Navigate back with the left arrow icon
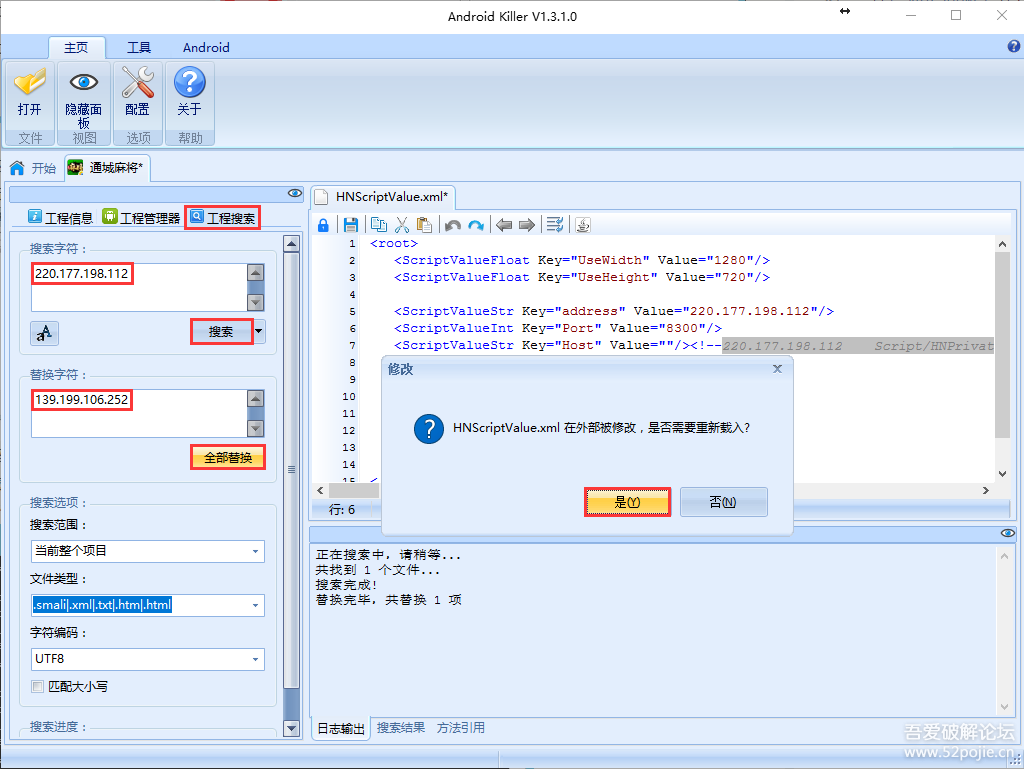The image size is (1024, 769). point(504,226)
